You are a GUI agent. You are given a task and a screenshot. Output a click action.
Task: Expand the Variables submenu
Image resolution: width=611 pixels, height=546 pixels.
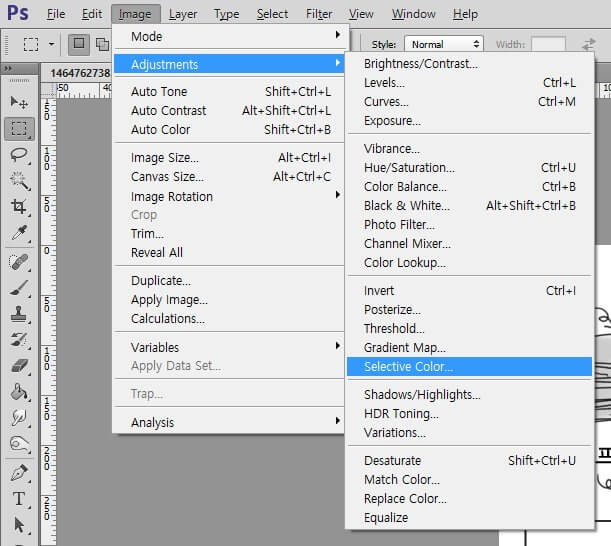tap(230, 347)
